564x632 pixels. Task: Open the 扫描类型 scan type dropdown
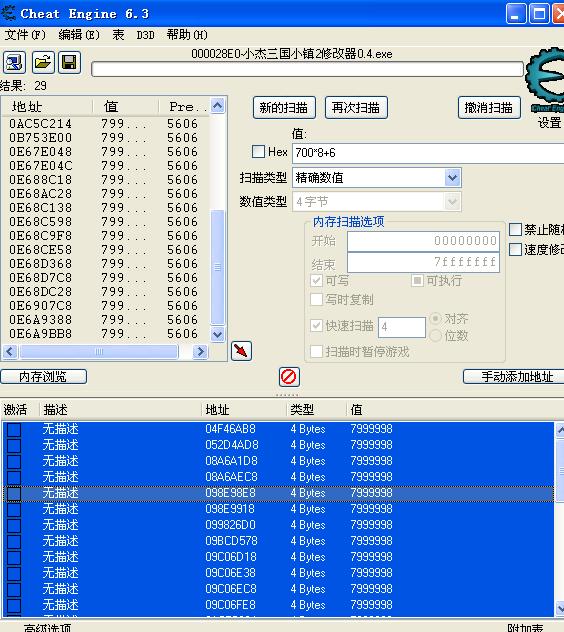tap(452, 177)
